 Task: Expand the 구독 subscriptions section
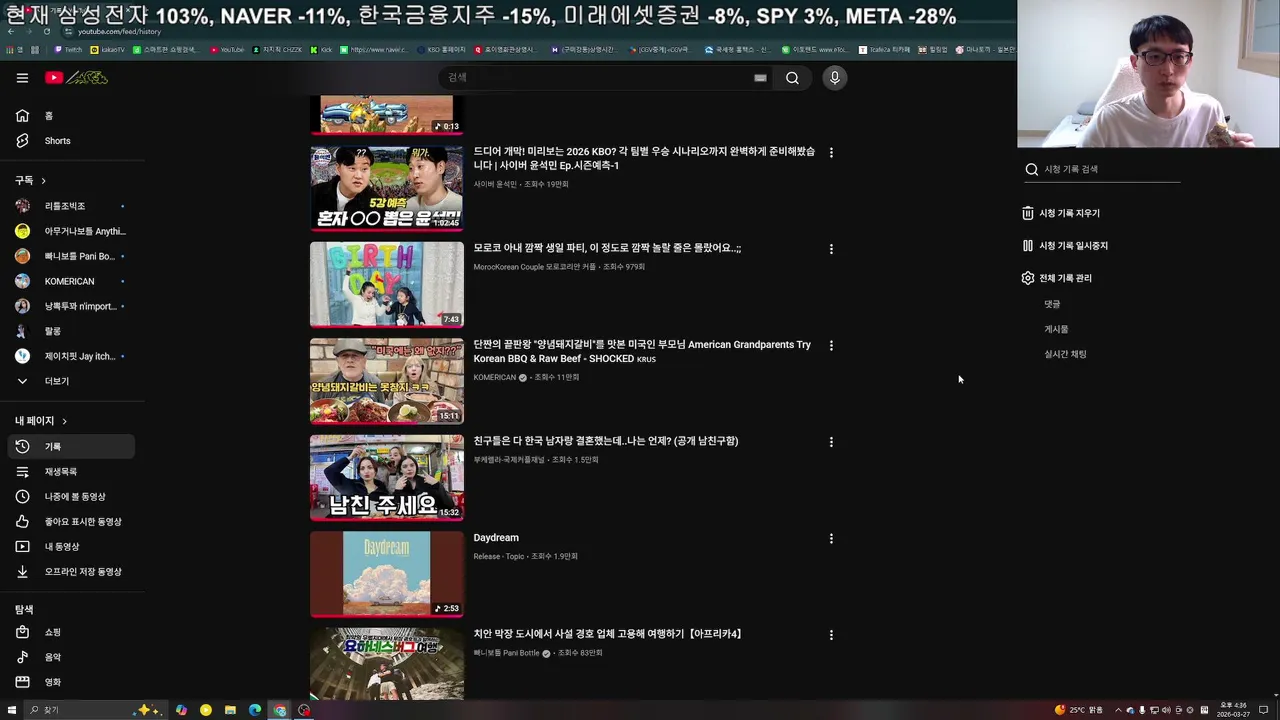pyautogui.click(x=31, y=180)
